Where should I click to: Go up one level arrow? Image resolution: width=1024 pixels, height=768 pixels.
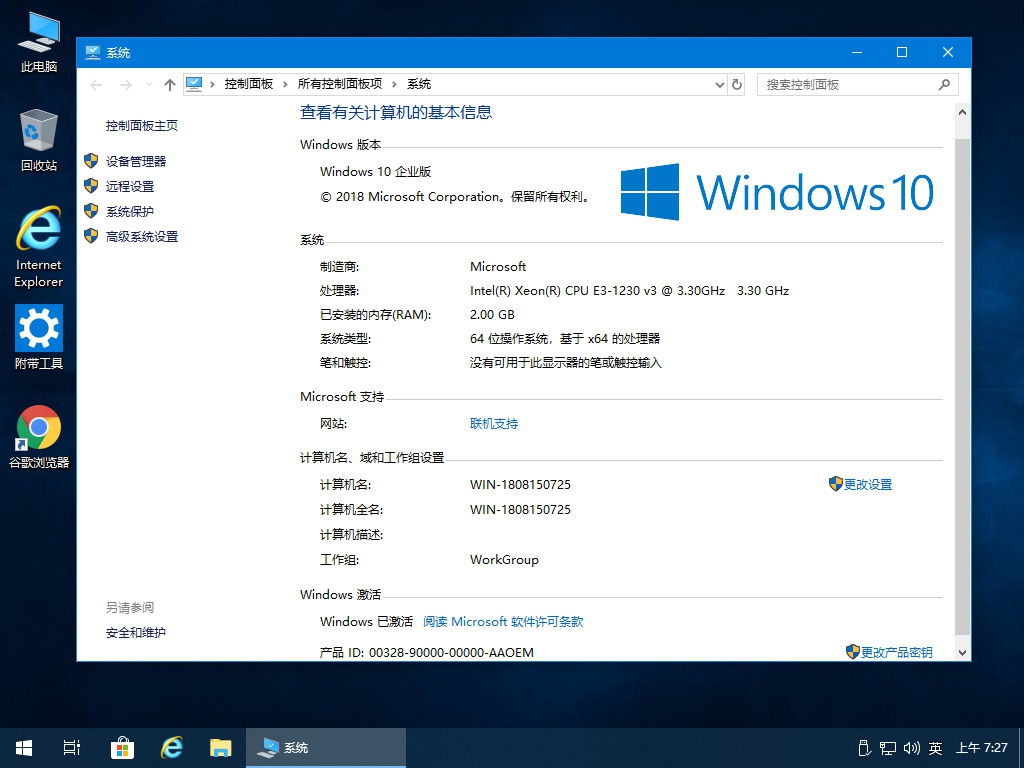[x=170, y=85]
